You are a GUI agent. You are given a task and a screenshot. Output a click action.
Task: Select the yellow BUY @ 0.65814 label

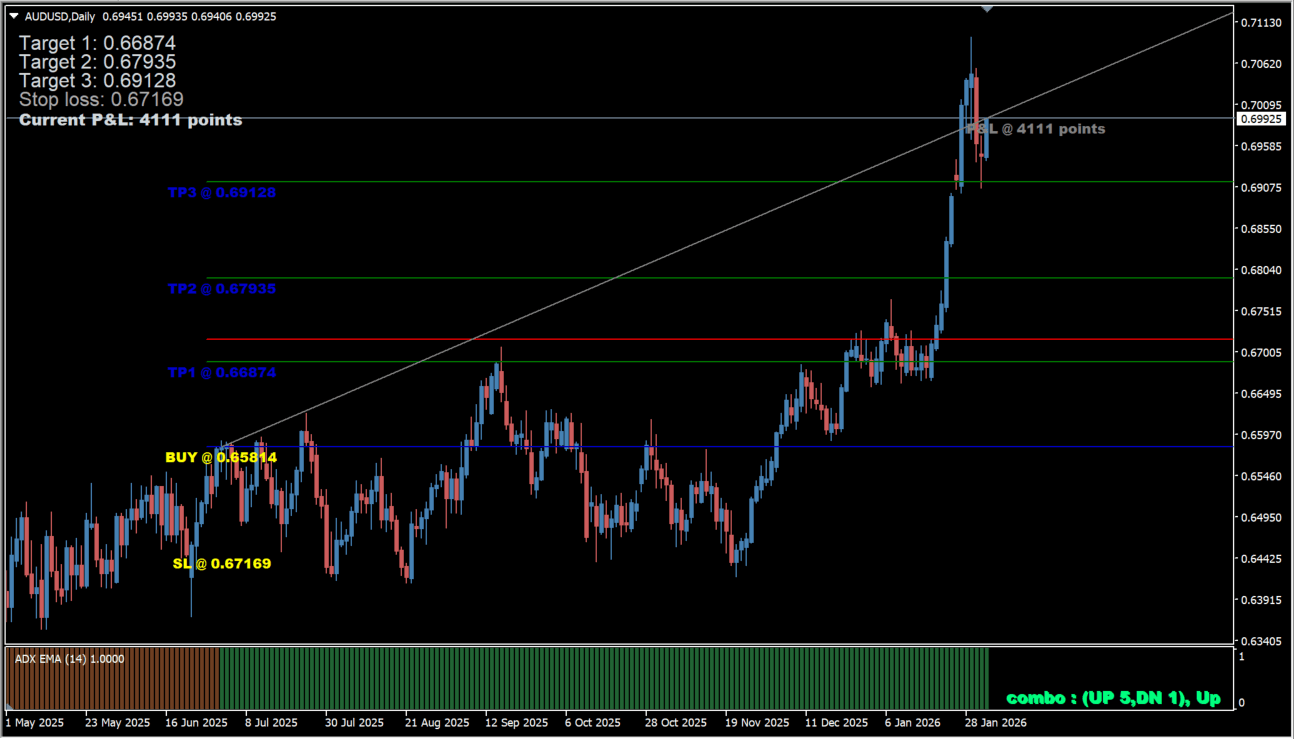click(221, 457)
